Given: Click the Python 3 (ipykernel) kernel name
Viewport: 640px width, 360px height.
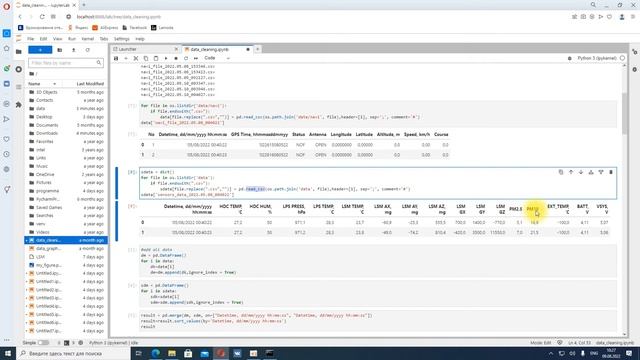Looking at the screenshot, I should pyautogui.click(x=597, y=58).
